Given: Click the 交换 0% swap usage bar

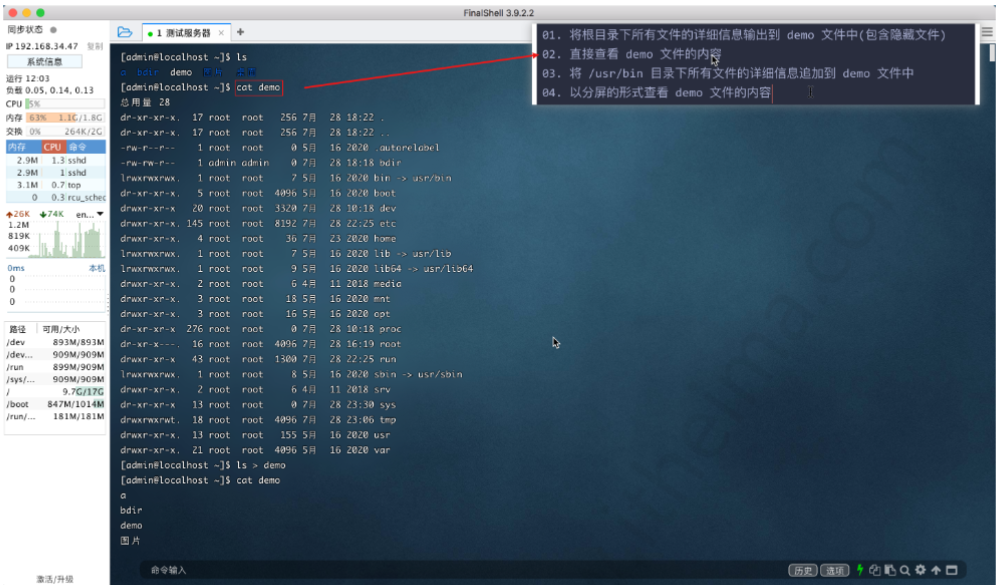Looking at the screenshot, I should tap(65, 131).
